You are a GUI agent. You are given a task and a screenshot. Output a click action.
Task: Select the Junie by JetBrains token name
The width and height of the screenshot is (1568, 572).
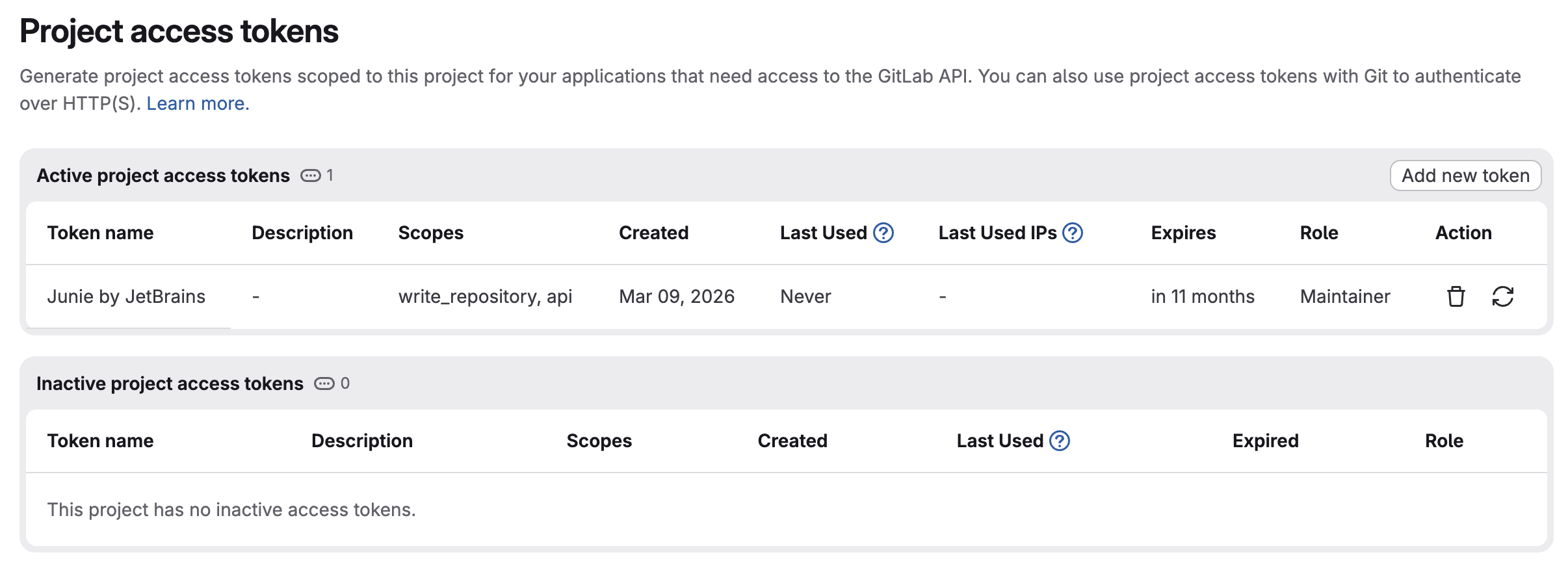click(x=126, y=296)
